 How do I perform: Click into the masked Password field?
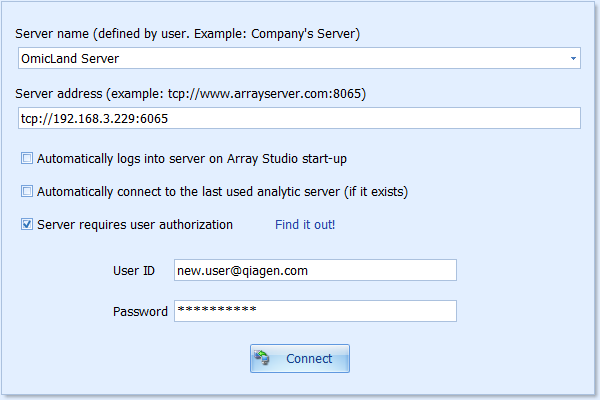coord(315,311)
